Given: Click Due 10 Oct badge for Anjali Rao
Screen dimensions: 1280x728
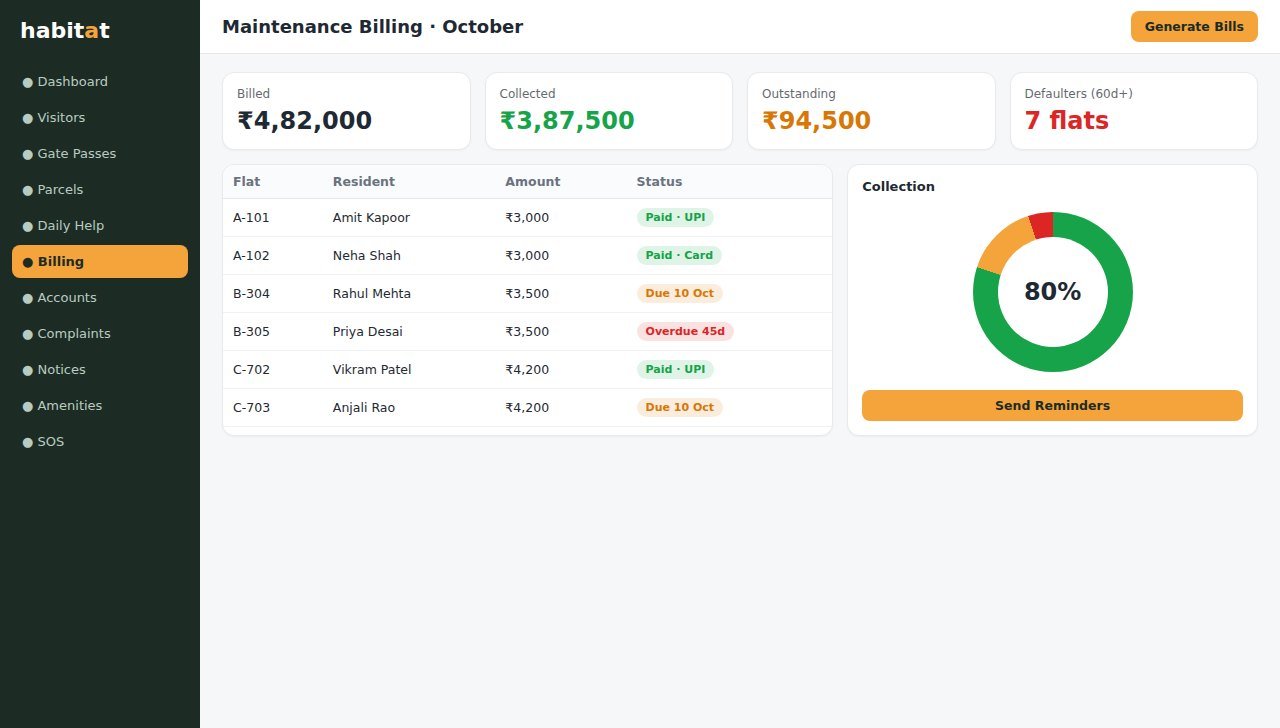Looking at the screenshot, I should tap(680, 408).
